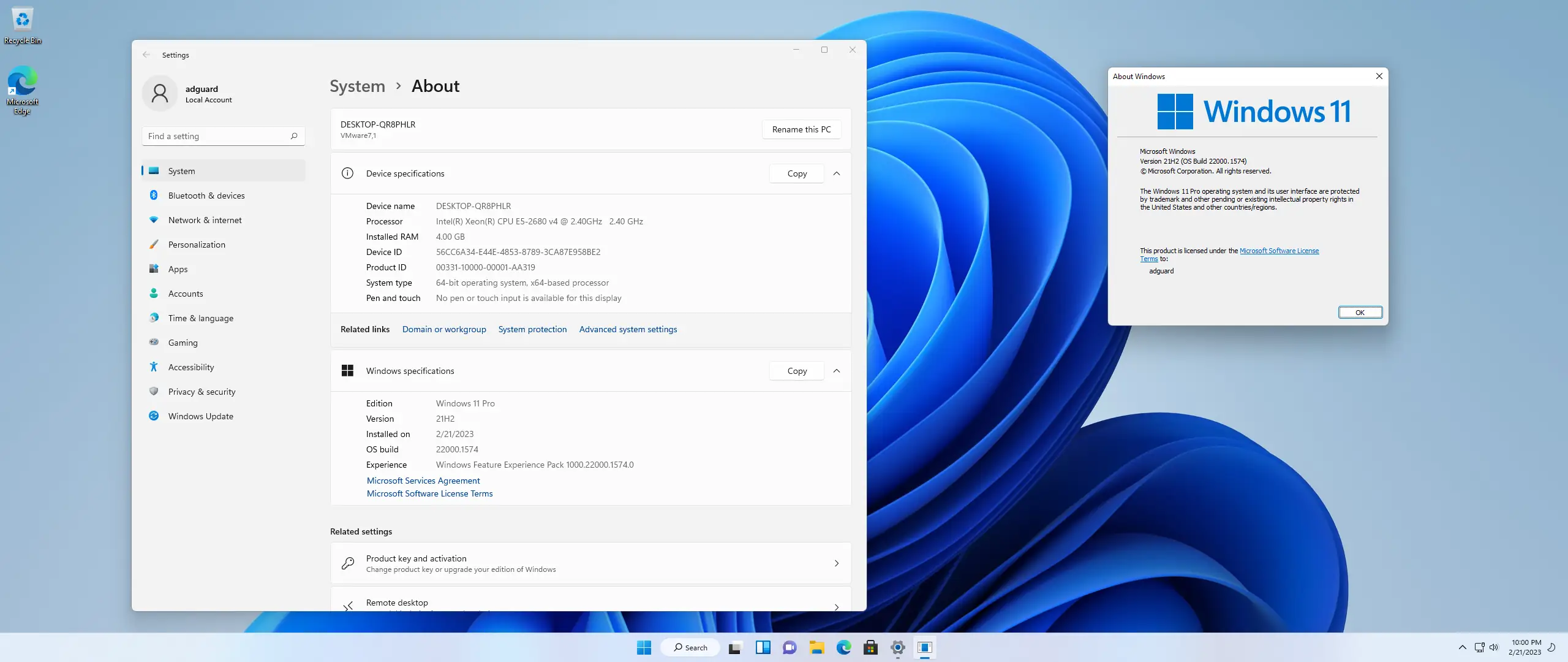Click Rename this PC button
The height and width of the screenshot is (662, 1568).
click(801, 129)
